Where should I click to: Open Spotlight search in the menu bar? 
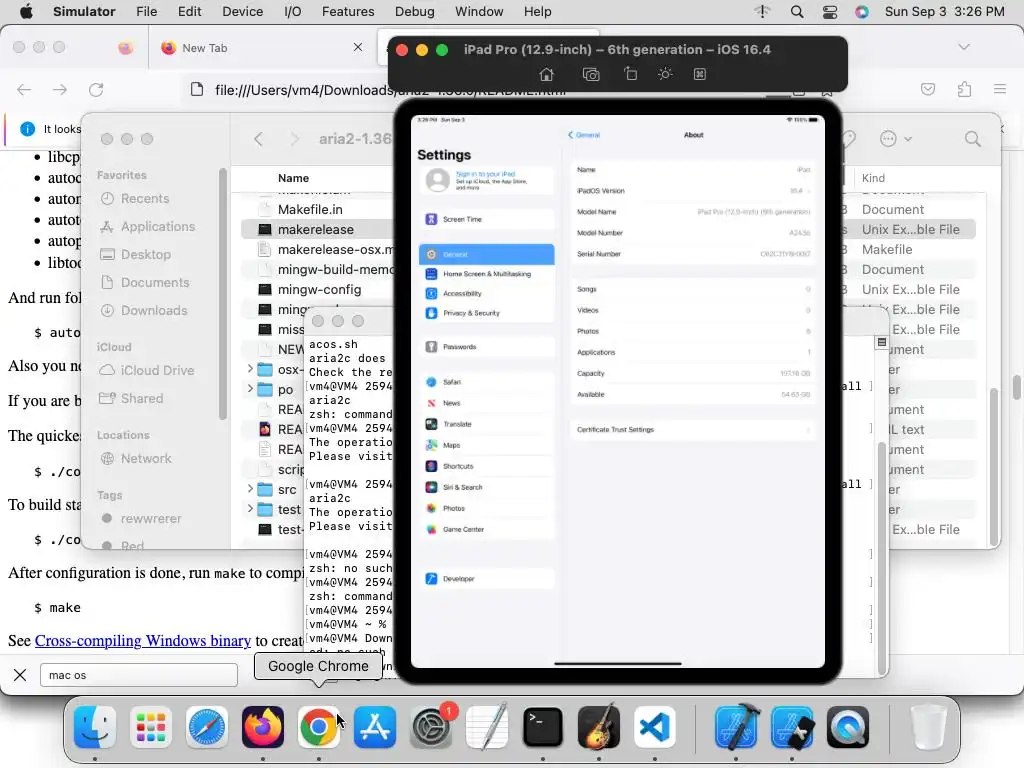click(x=797, y=12)
